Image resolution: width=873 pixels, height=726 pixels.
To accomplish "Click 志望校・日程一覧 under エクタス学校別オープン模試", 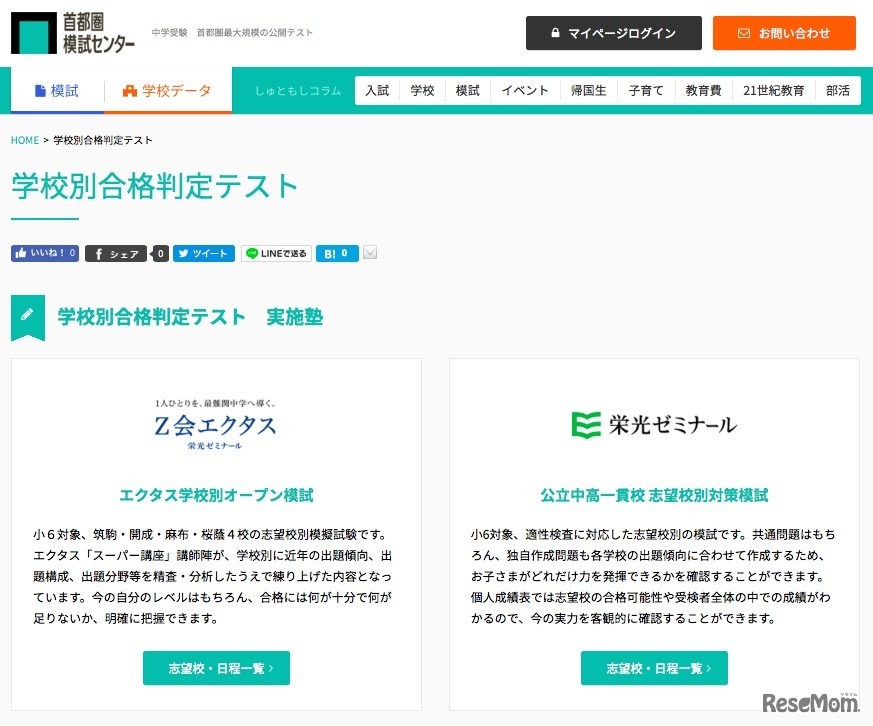I will coord(216,668).
